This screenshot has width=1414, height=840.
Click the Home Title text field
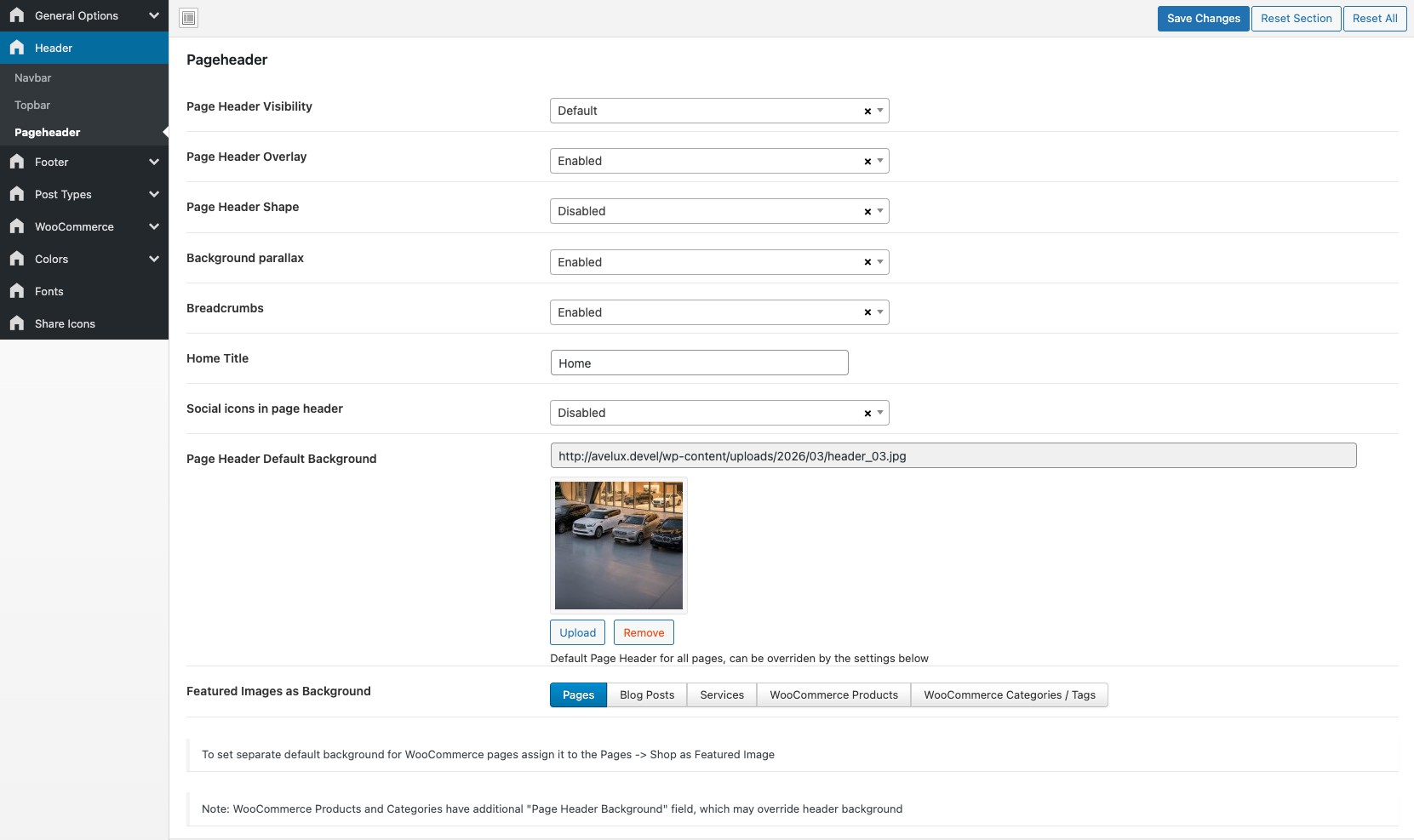point(699,363)
